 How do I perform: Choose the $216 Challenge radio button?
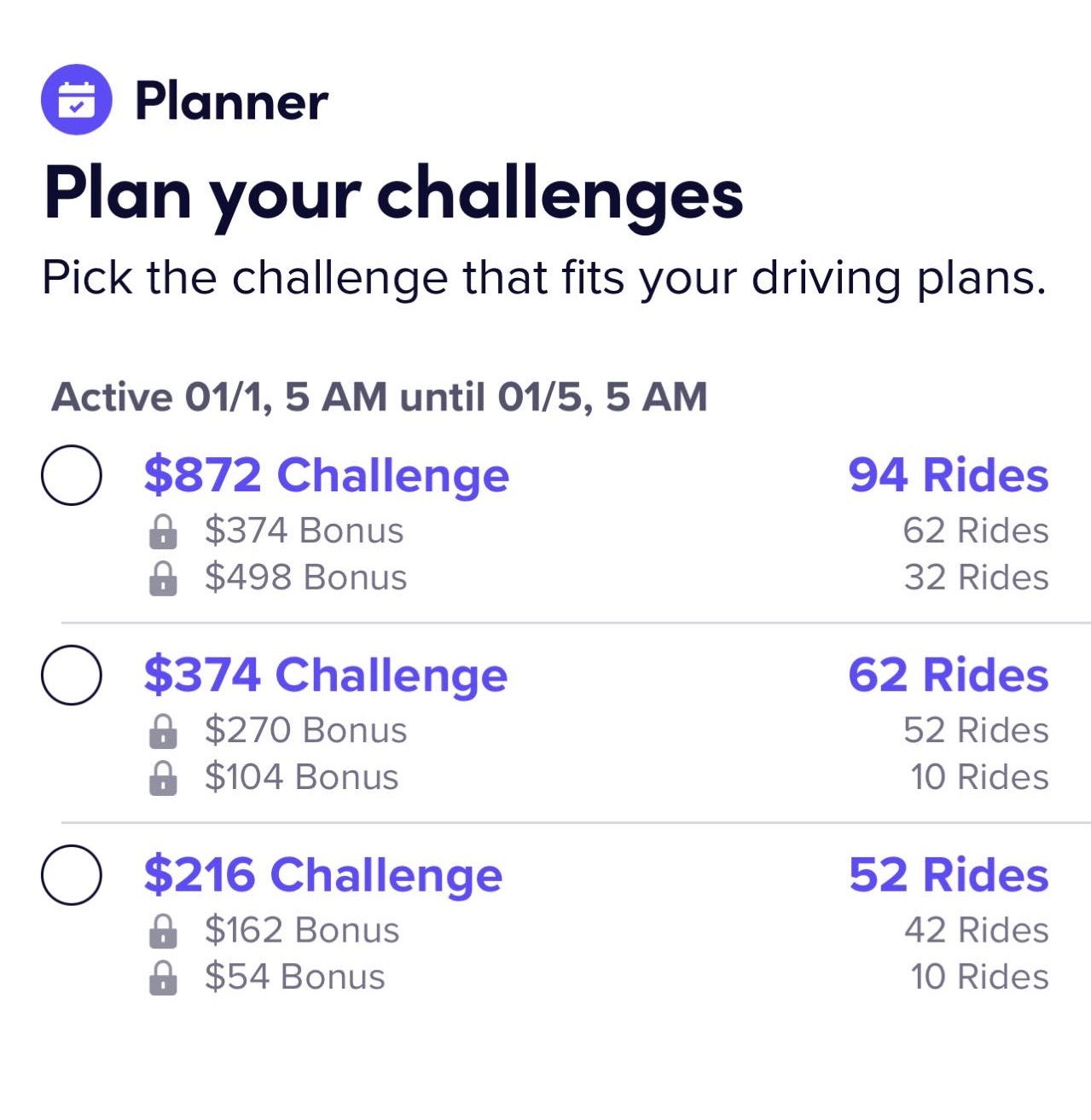pos(72,874)
